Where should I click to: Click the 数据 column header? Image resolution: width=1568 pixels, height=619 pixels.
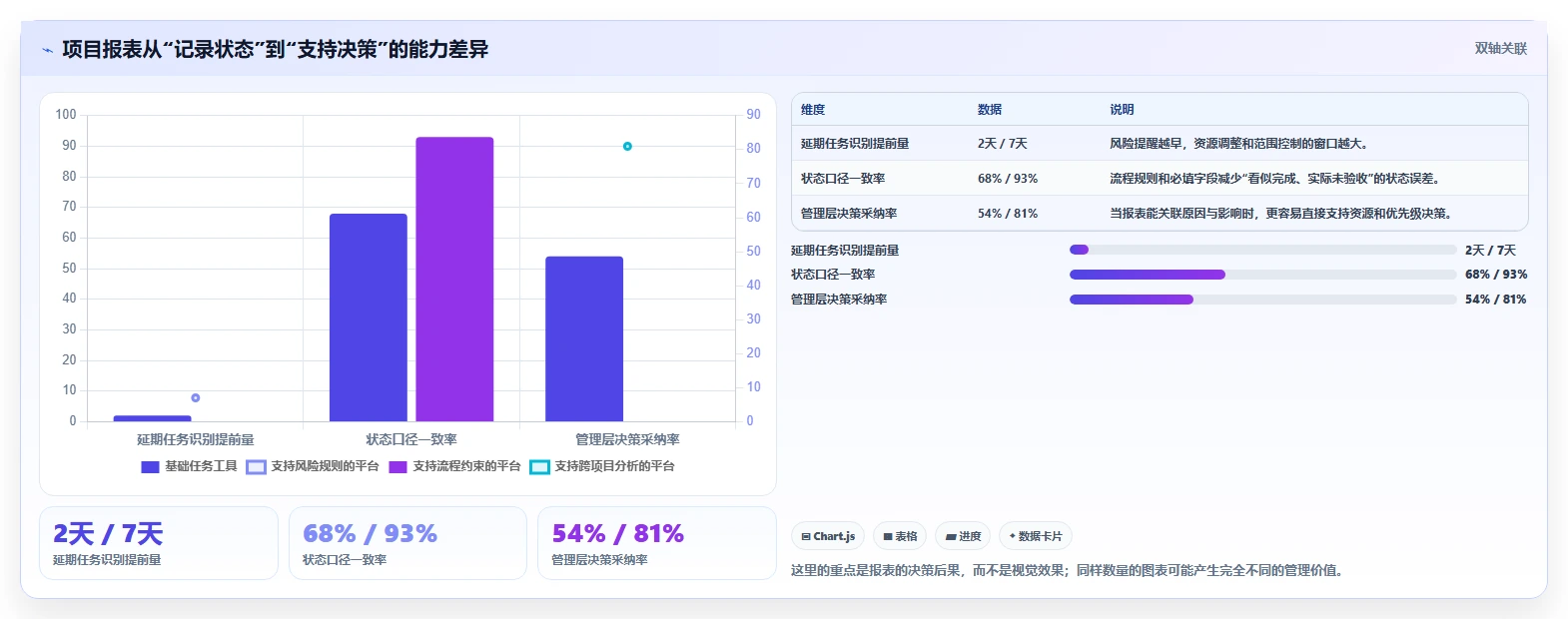pyautogui.click(x=990, y=110)
